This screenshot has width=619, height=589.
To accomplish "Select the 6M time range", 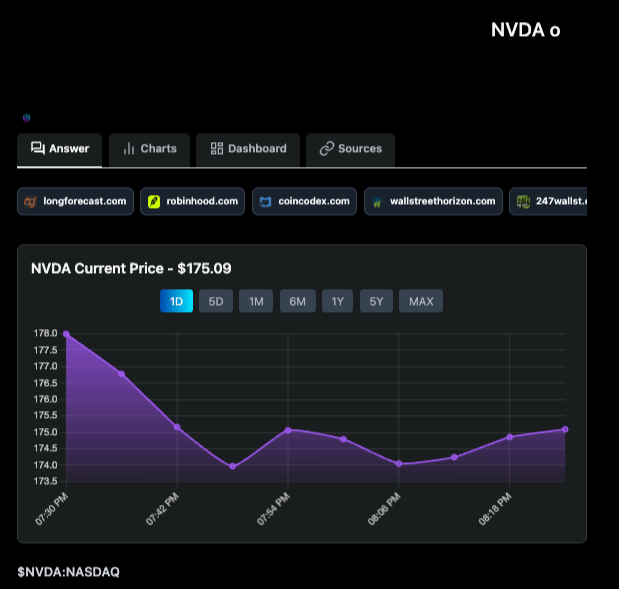I will click(298, 301).
